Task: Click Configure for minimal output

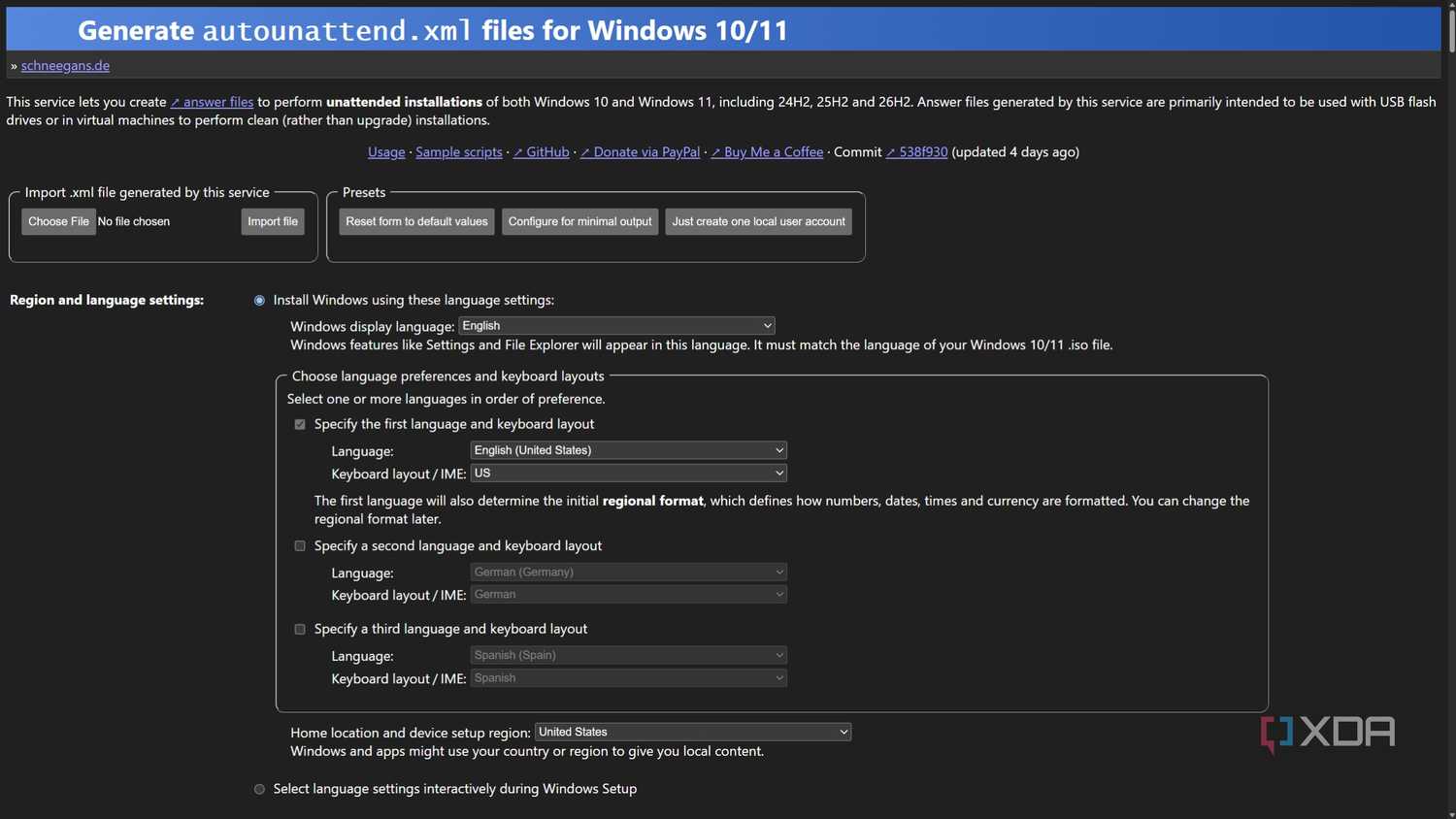Action: (x=579, y=221)
